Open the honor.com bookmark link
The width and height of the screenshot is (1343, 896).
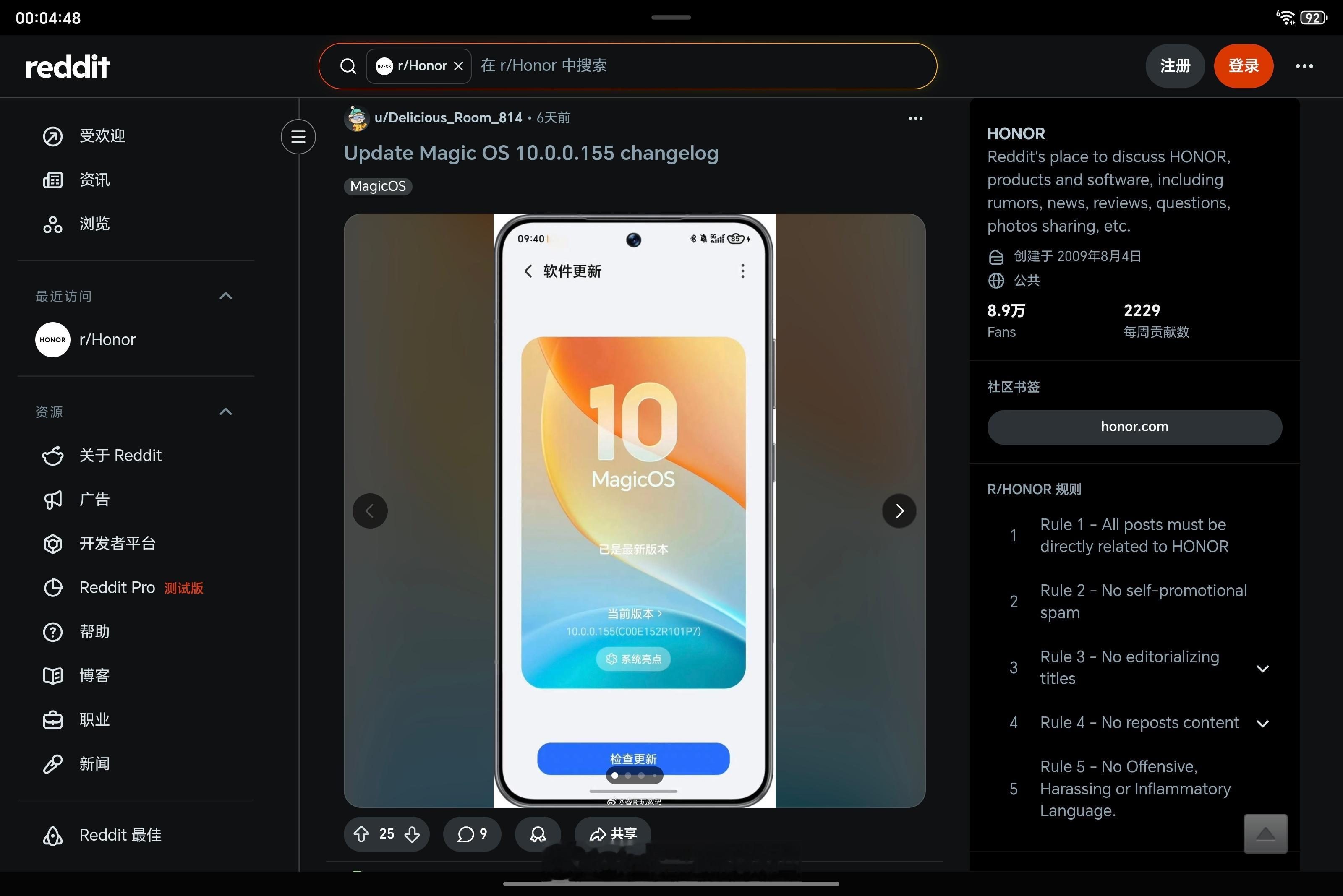pos(1134,427)
